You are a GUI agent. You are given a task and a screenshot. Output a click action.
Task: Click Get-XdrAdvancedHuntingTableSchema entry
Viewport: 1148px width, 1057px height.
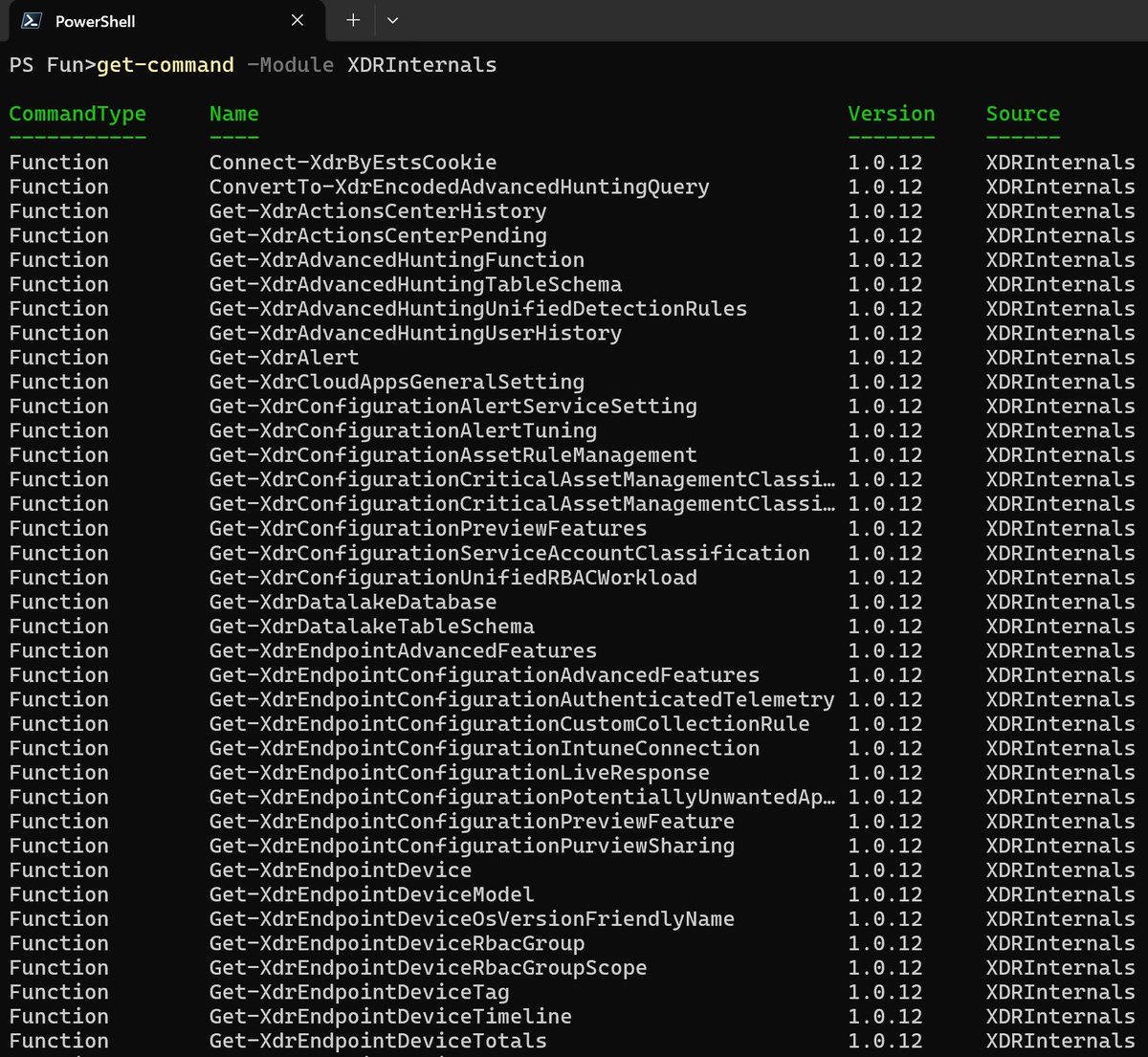415,284
